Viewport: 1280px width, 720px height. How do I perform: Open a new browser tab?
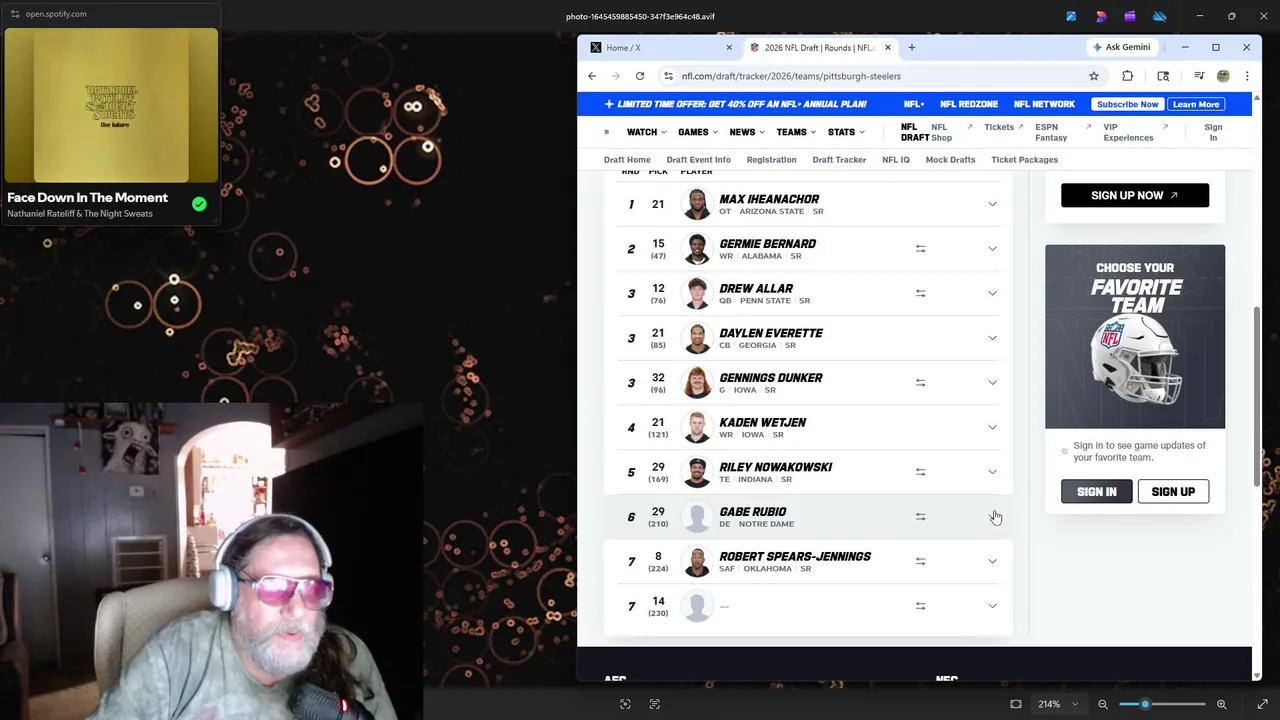pos(911,47)
